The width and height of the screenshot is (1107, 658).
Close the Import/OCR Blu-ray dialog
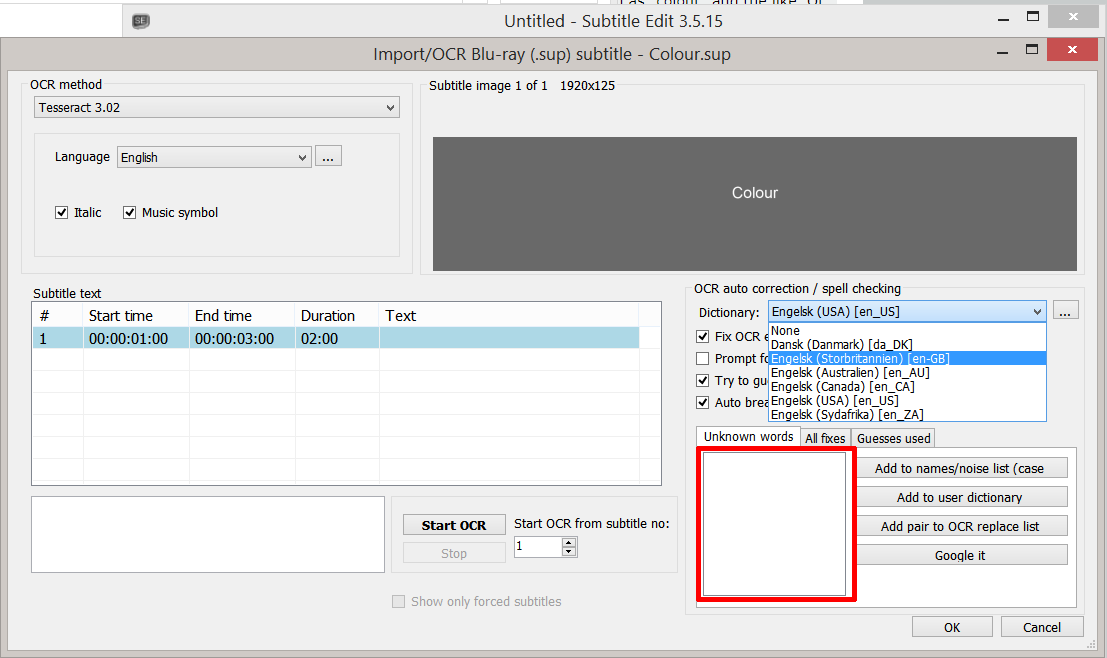coord(1072,49)
